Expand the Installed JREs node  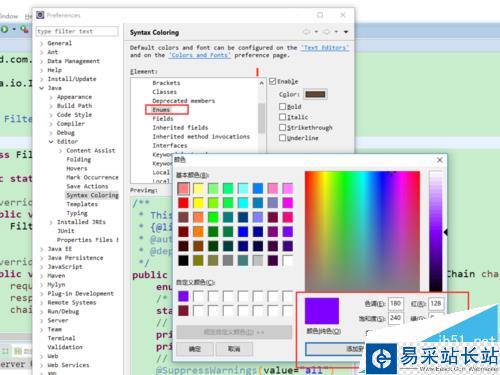[51, 222]
